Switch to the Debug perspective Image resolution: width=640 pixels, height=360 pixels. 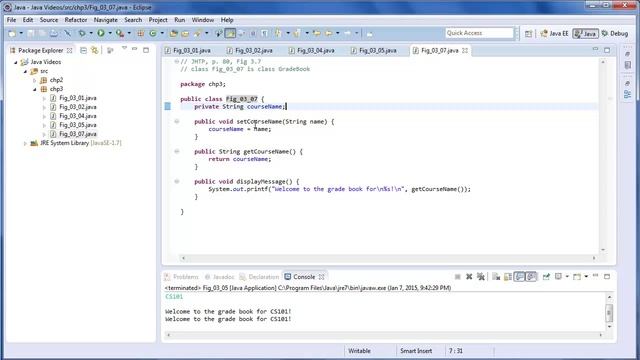click(615, 33)
